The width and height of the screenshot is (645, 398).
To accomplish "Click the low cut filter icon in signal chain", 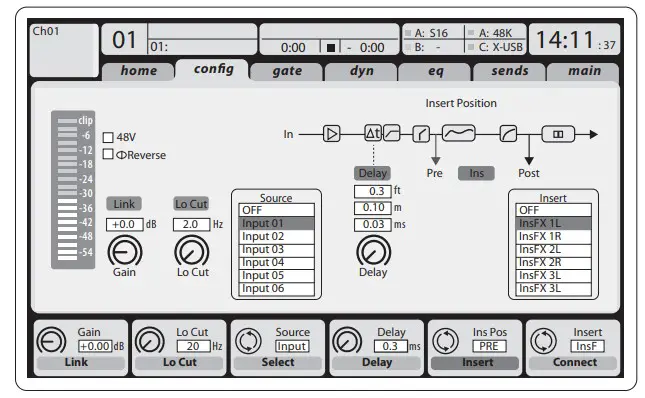I will click(x=392, y=133).
